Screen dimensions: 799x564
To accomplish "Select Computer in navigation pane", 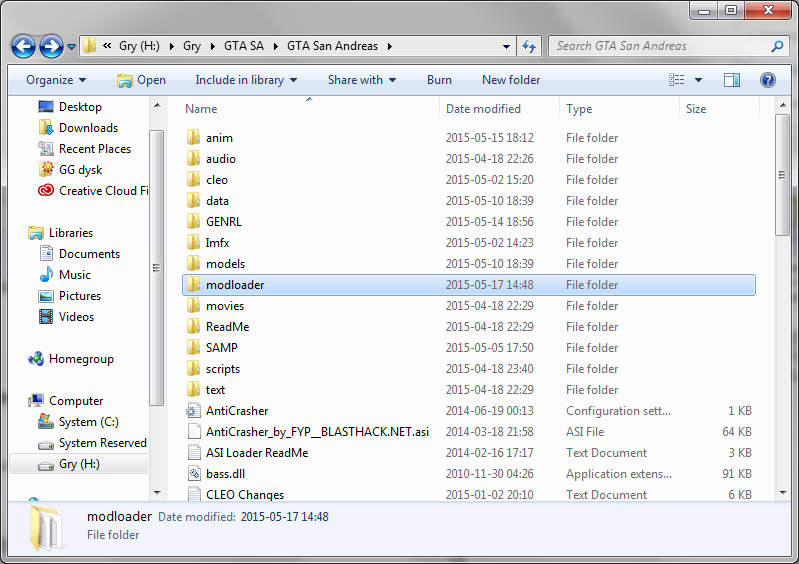I will (66, 401).
